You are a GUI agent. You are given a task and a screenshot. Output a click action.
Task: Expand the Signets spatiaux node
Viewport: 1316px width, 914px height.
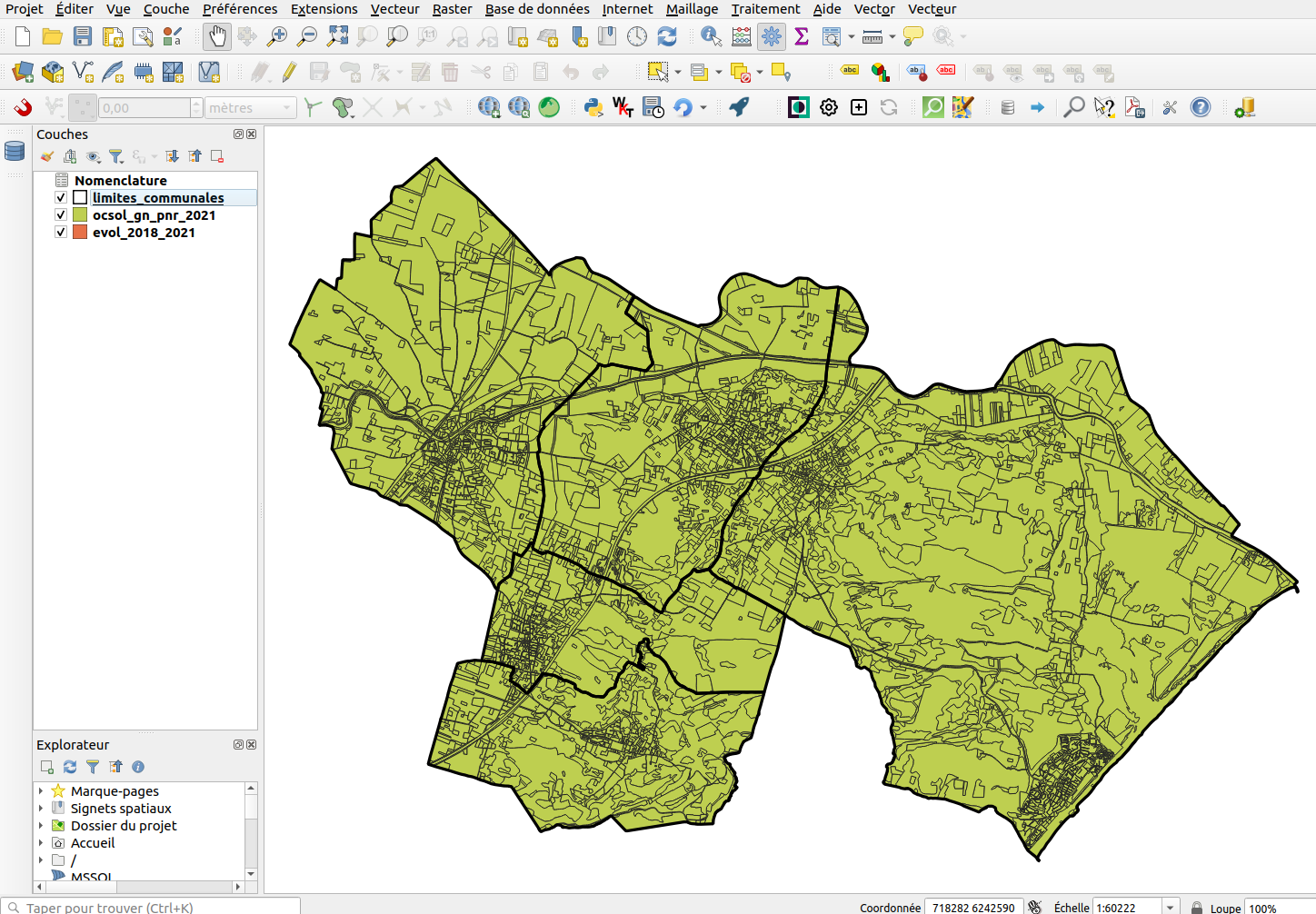point(41,808)
